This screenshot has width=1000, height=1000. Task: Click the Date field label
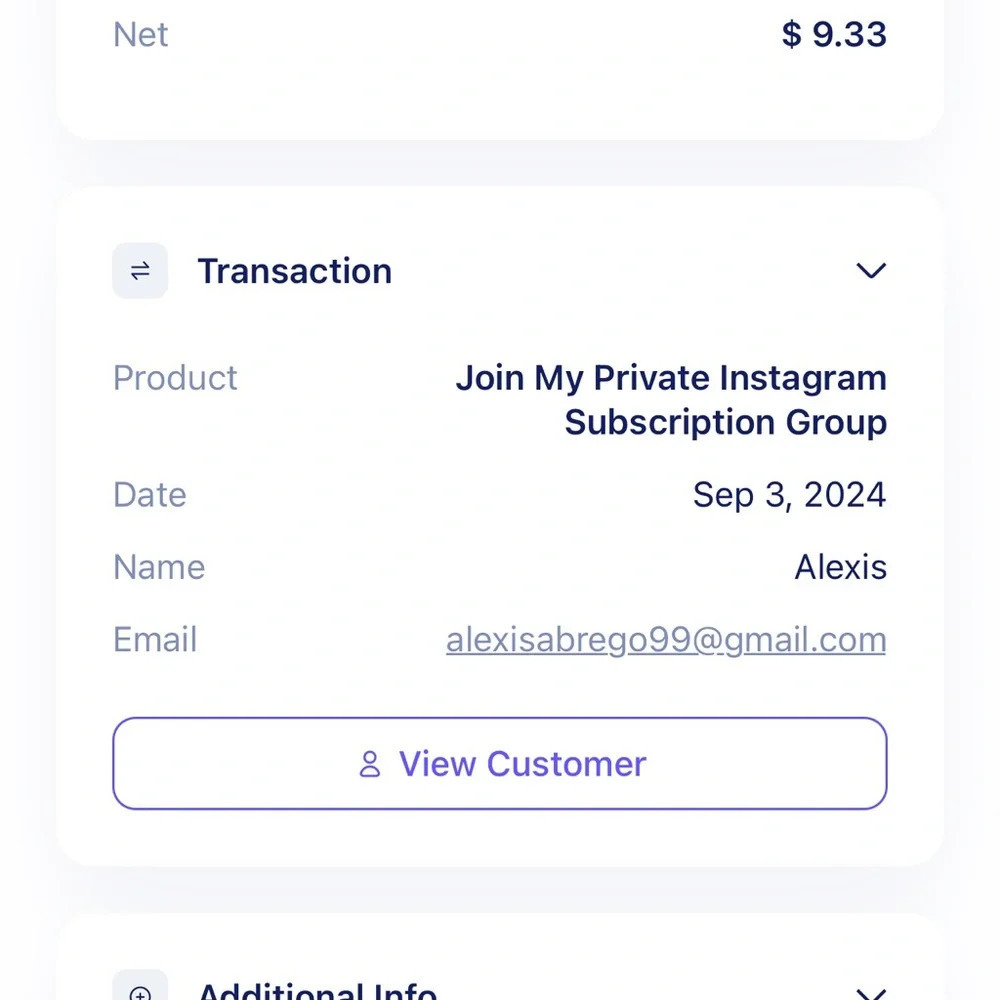[x=150, y=495]
